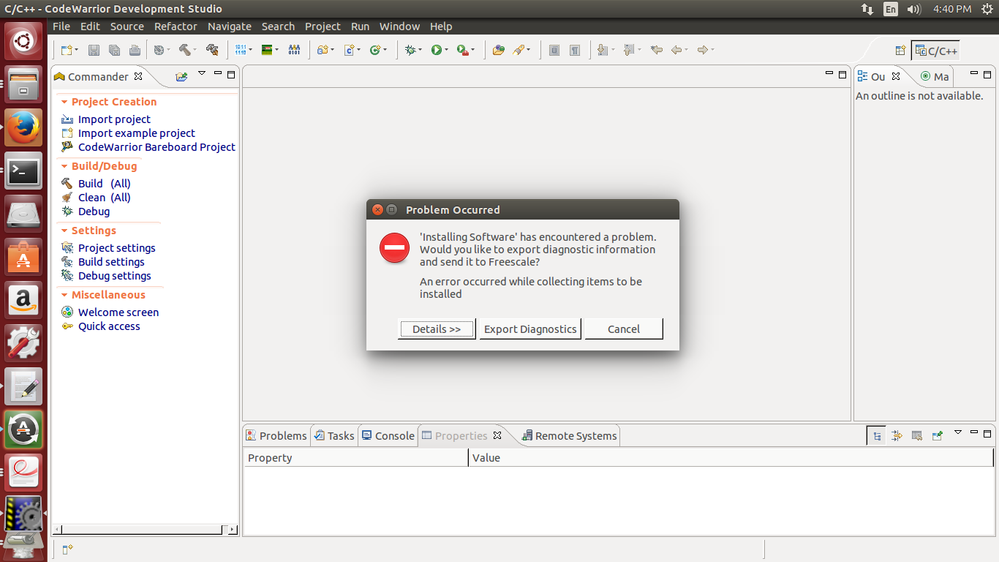Click the Print toolbar icon
Viewport: 999px width, 562px height.
134,50
